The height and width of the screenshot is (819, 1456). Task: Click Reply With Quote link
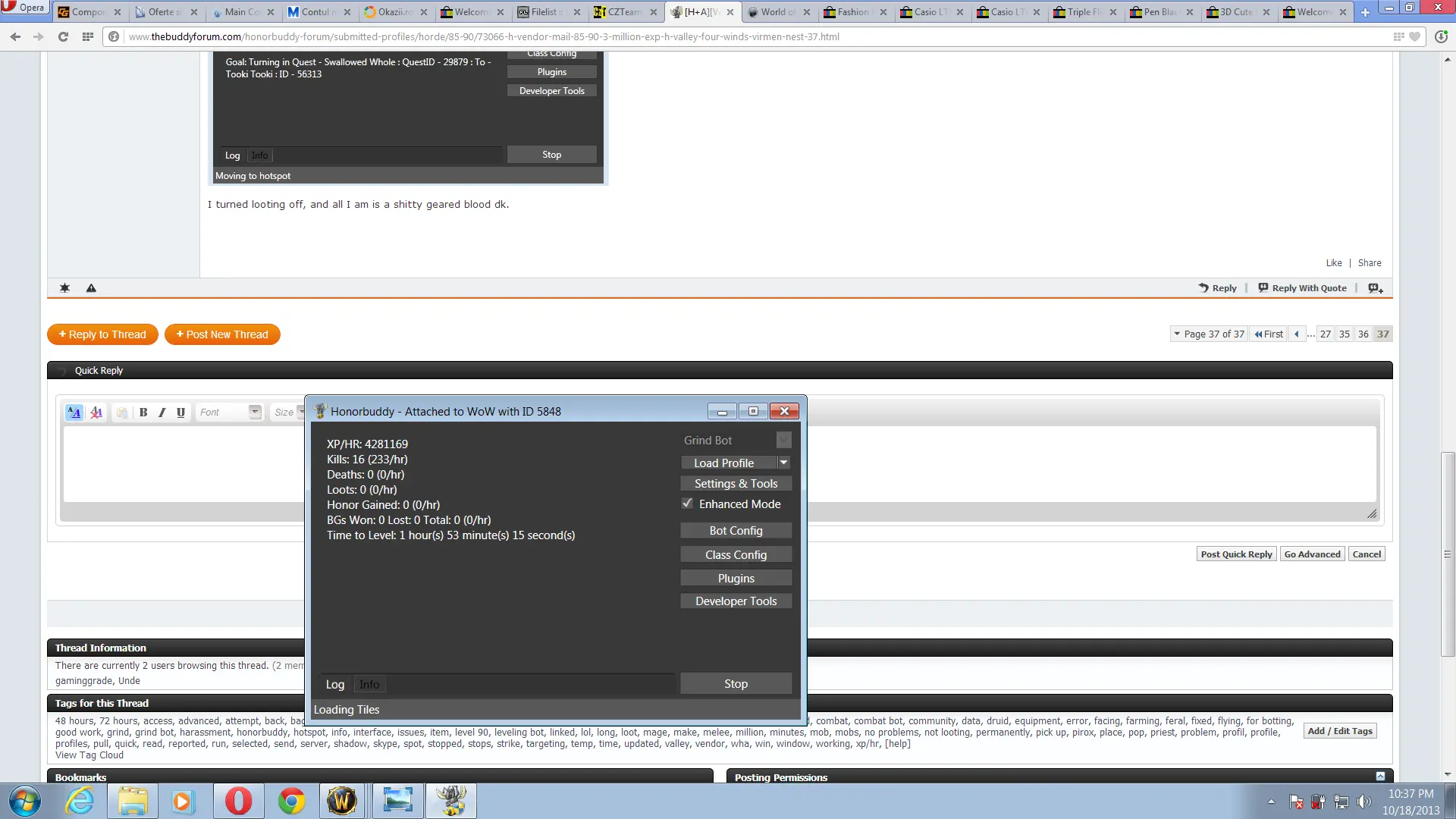1302,288
